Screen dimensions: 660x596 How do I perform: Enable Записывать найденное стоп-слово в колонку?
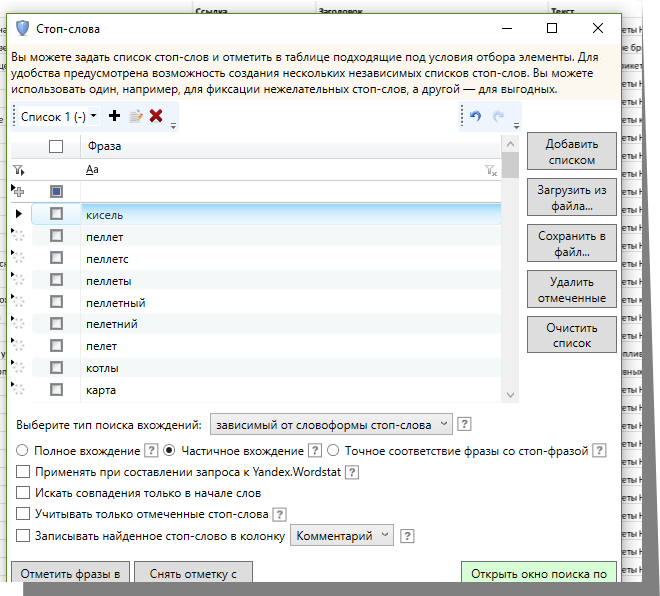pos(23,535)
